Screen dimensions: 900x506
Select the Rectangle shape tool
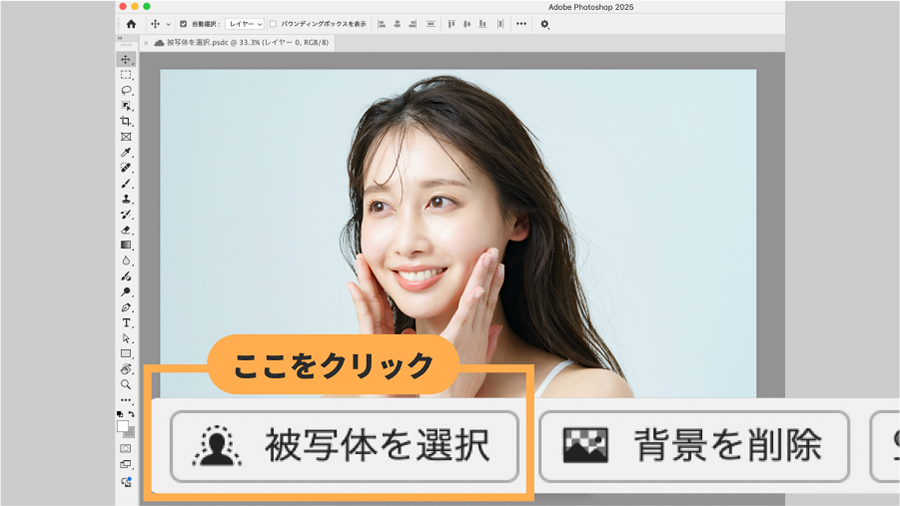click(126, 354)
